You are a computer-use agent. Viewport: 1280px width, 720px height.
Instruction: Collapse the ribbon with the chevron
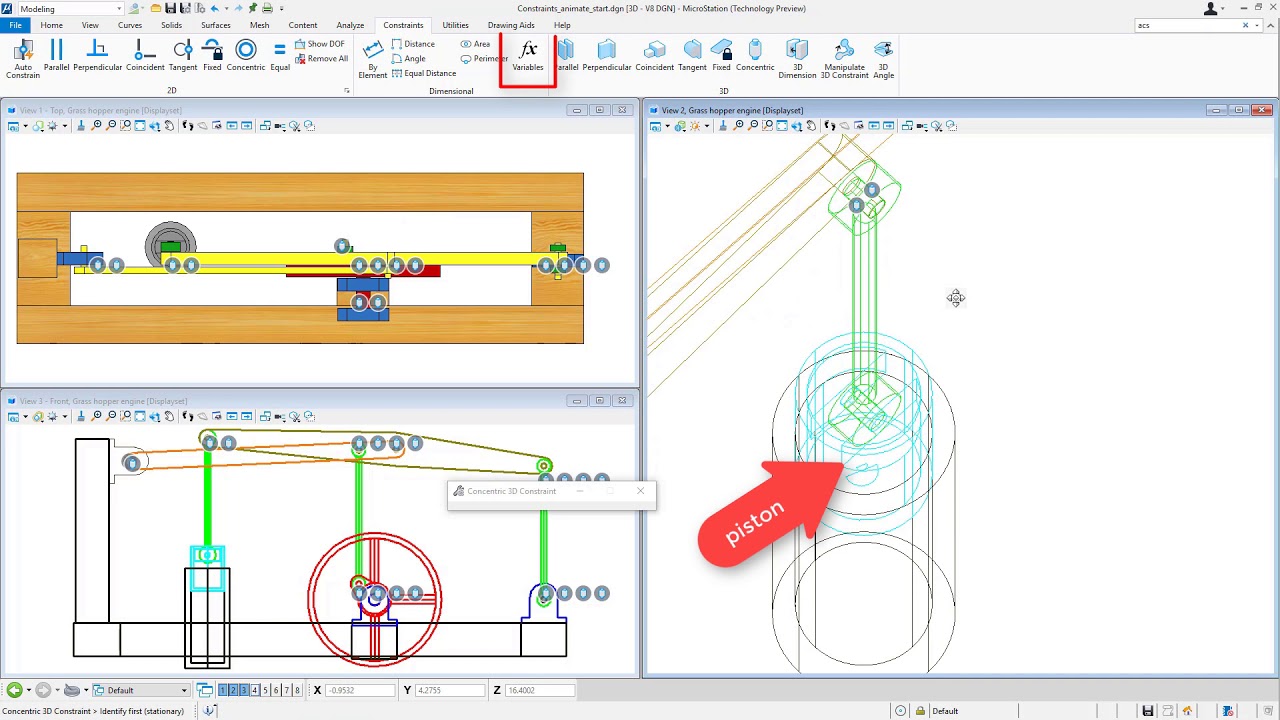coord(1269,25)
